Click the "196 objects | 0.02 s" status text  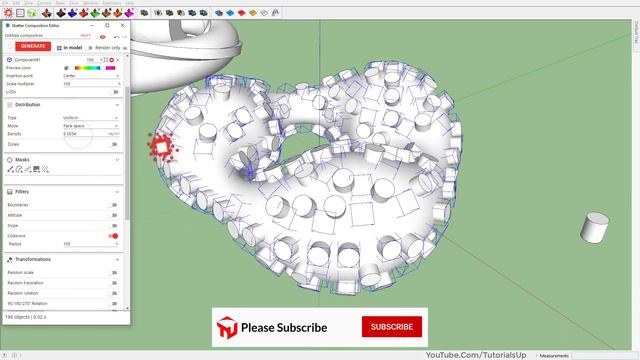pyautogui.click(x=26, y=317)
